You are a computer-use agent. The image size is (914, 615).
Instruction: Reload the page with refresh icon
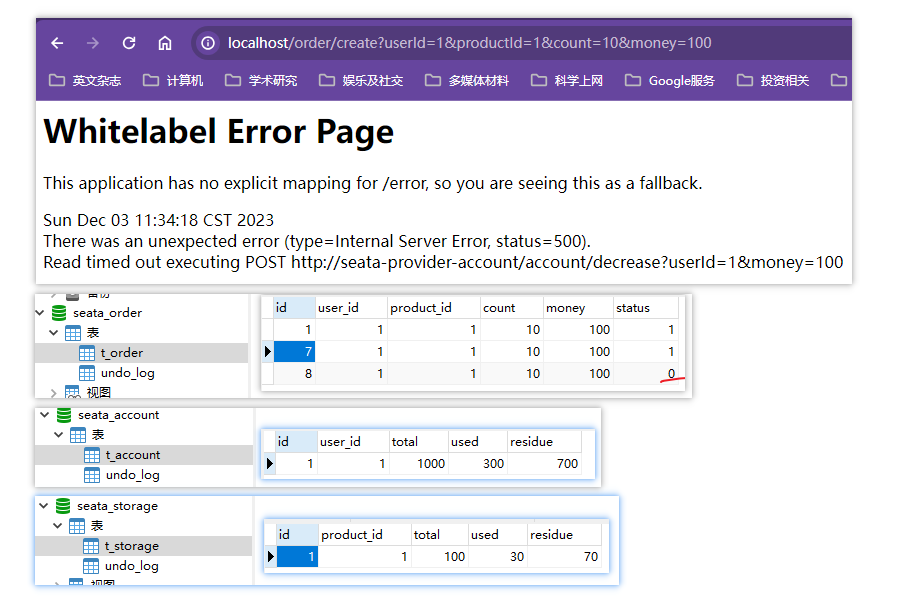(x=129, y=43)
